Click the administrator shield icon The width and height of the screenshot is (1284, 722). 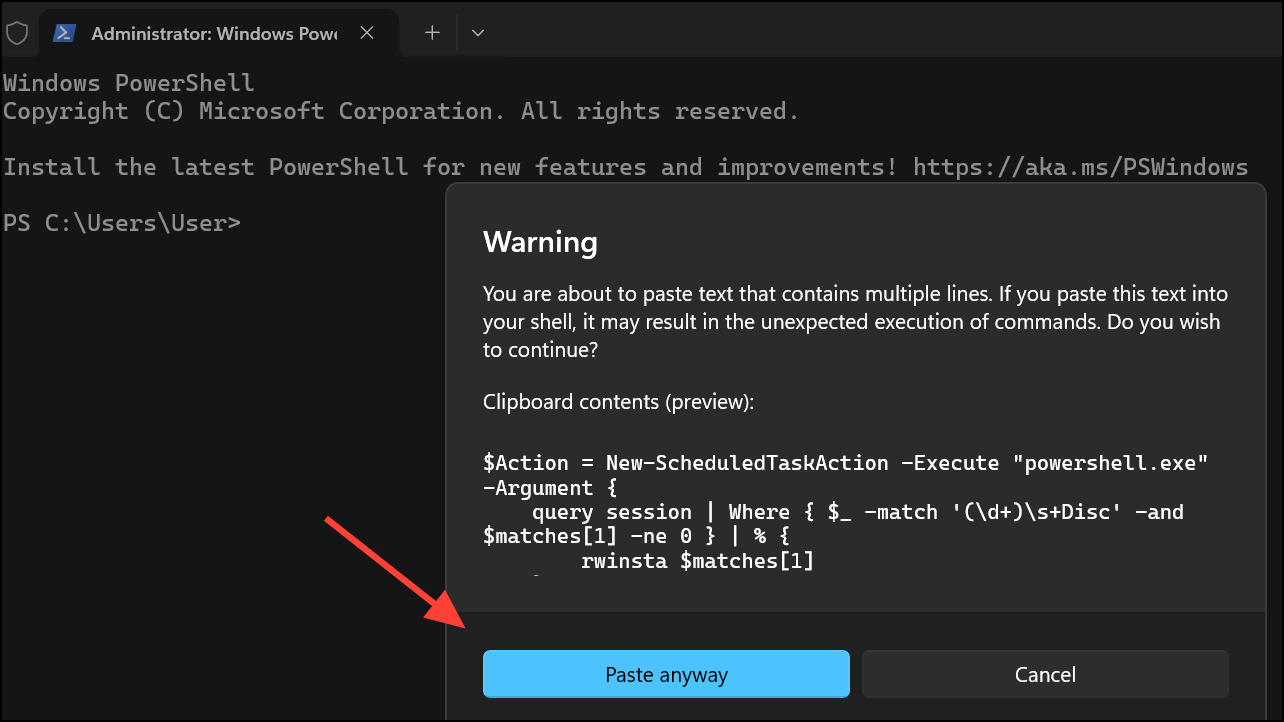pyautogui.click(x=17, y=32)
